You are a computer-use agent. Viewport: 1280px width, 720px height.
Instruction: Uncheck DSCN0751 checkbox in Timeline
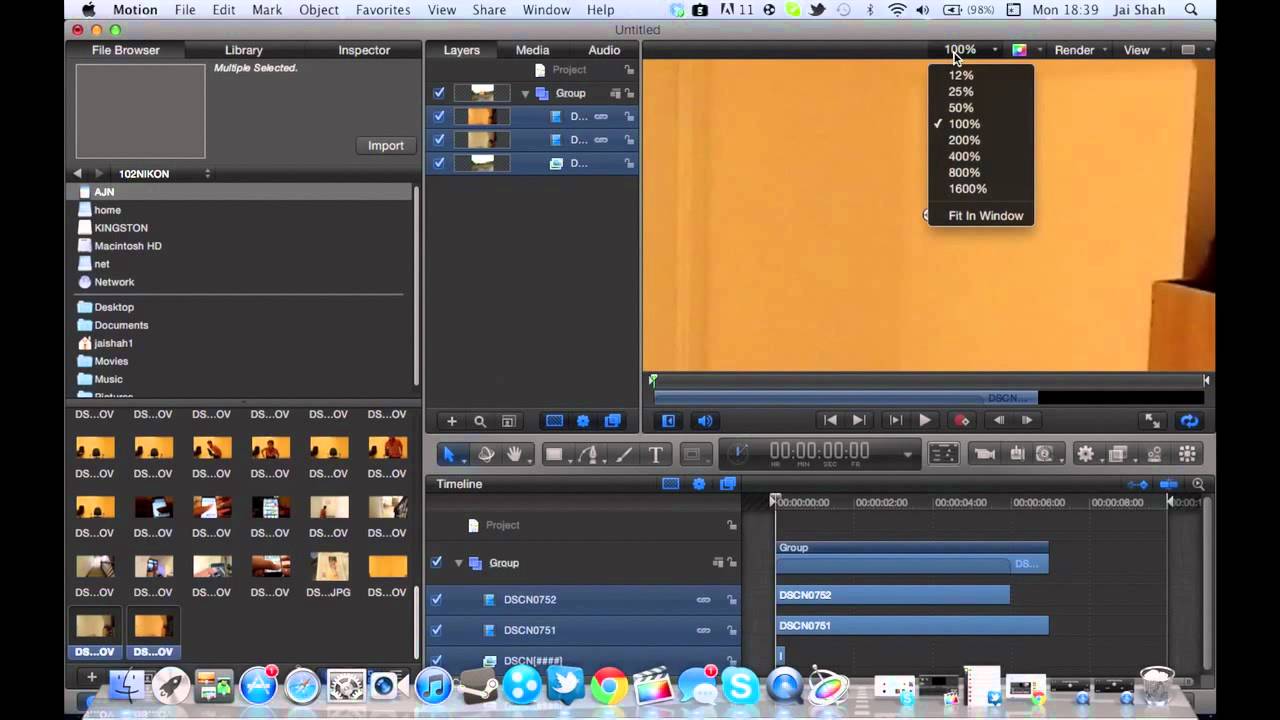pos(436,630)
